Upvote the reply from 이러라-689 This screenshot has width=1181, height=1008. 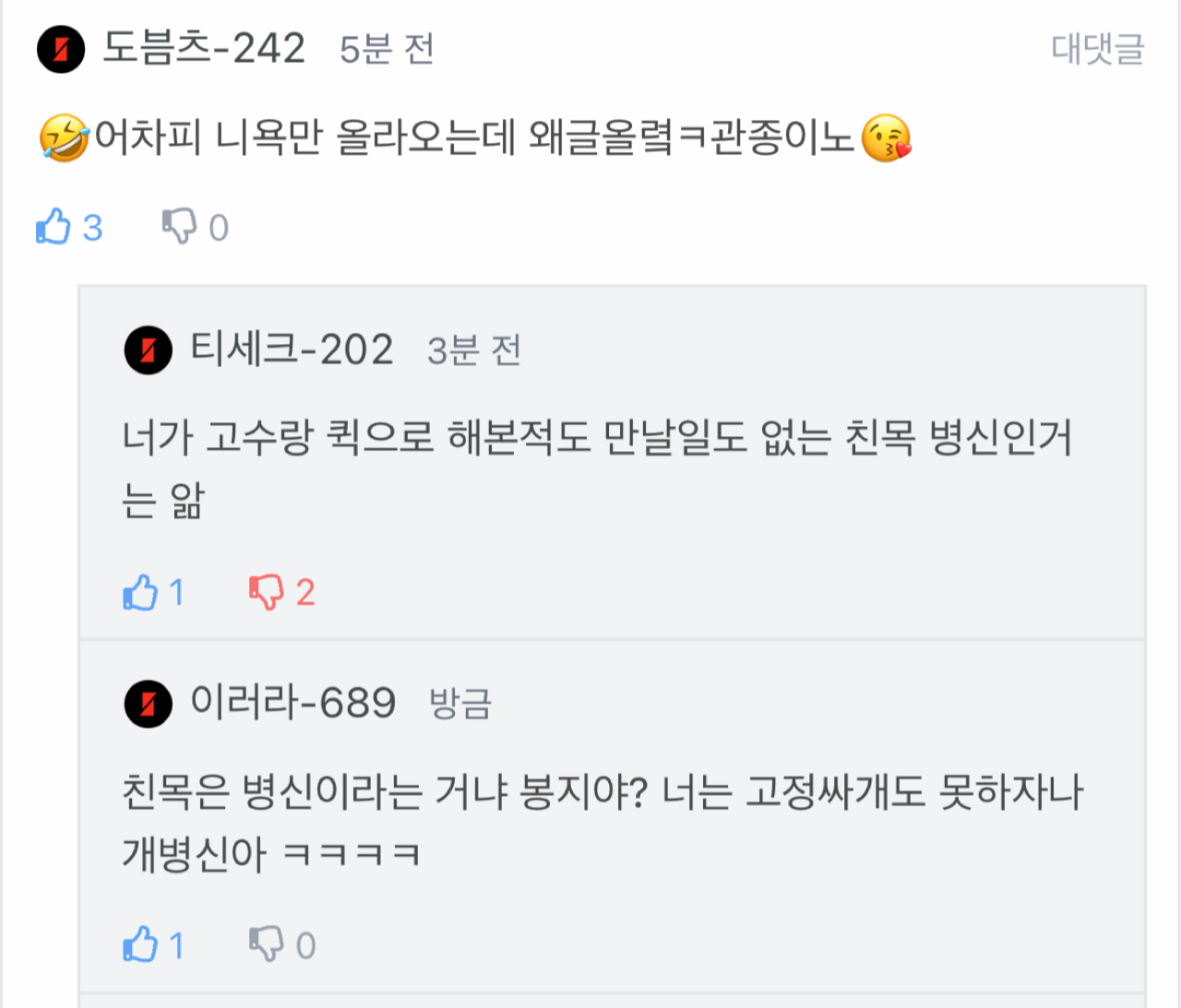140,945
